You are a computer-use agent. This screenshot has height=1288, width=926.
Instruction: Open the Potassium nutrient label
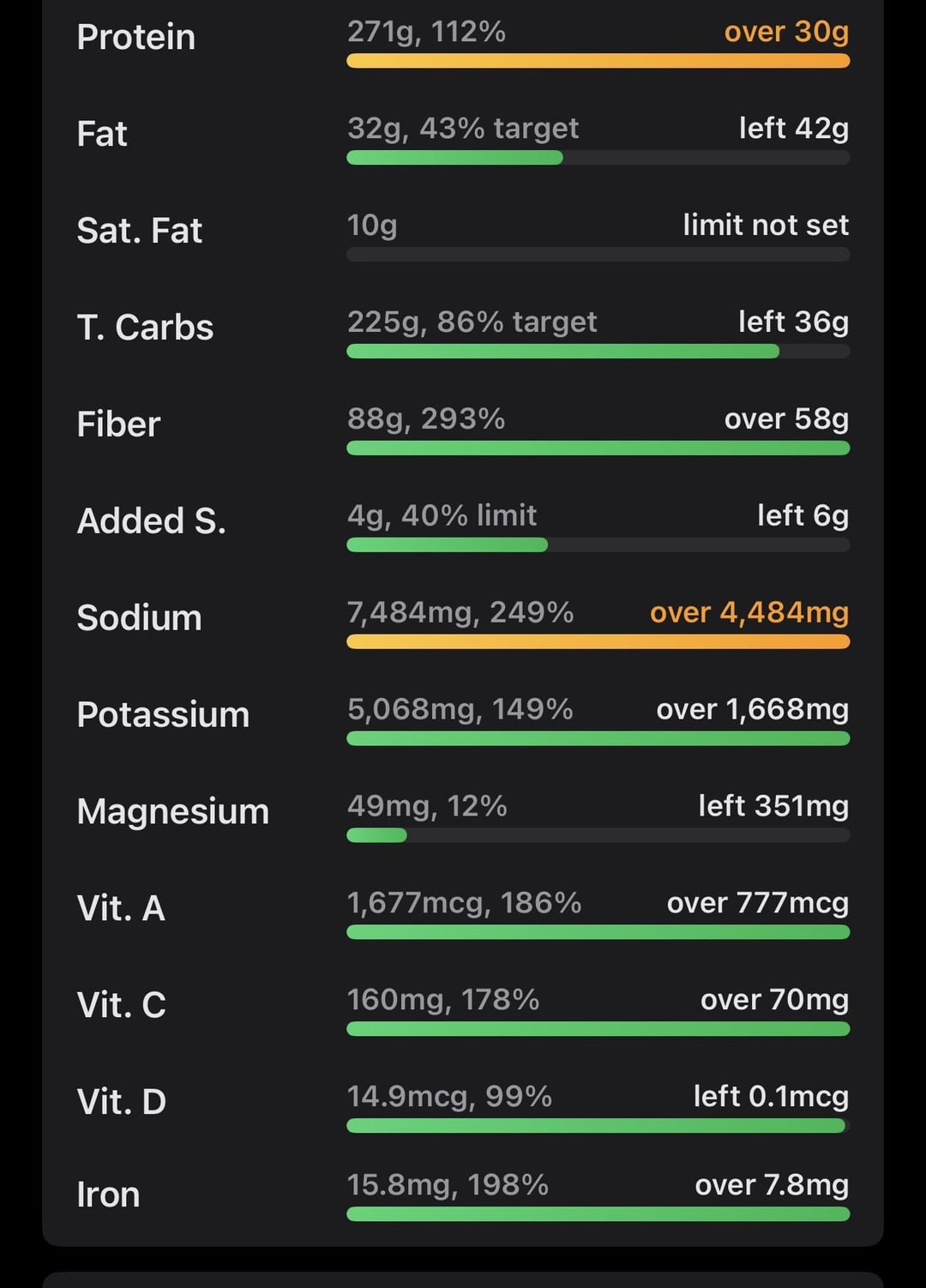pyautogui.click(x=163, y=715)
